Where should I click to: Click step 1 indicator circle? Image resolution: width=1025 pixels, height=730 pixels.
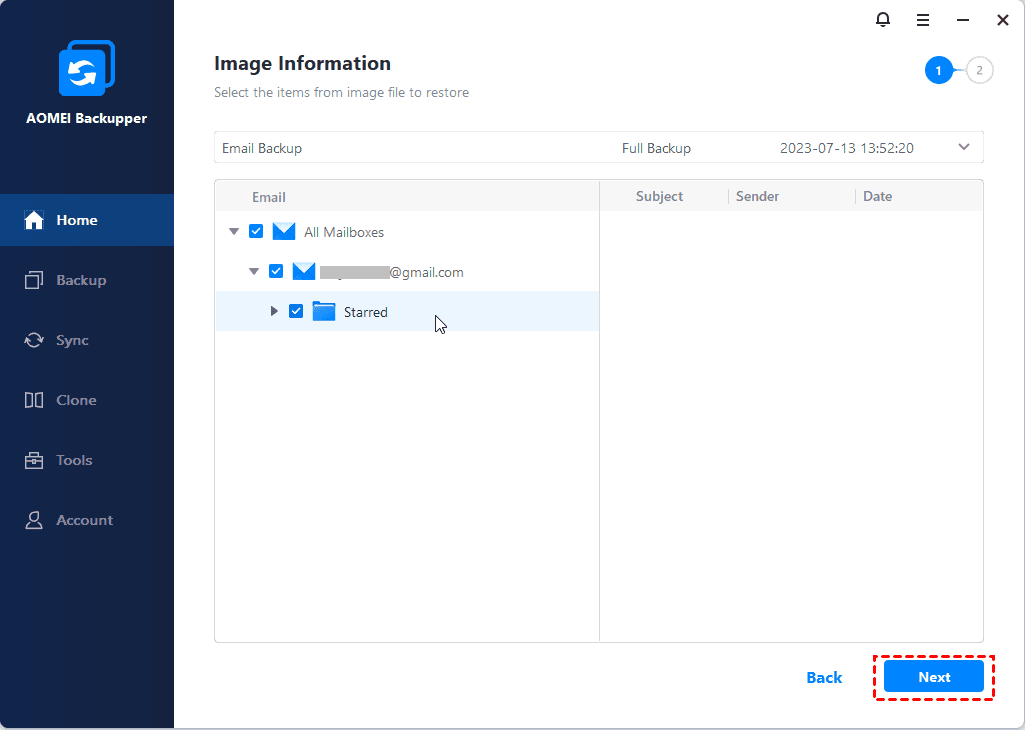coord(938,71)
